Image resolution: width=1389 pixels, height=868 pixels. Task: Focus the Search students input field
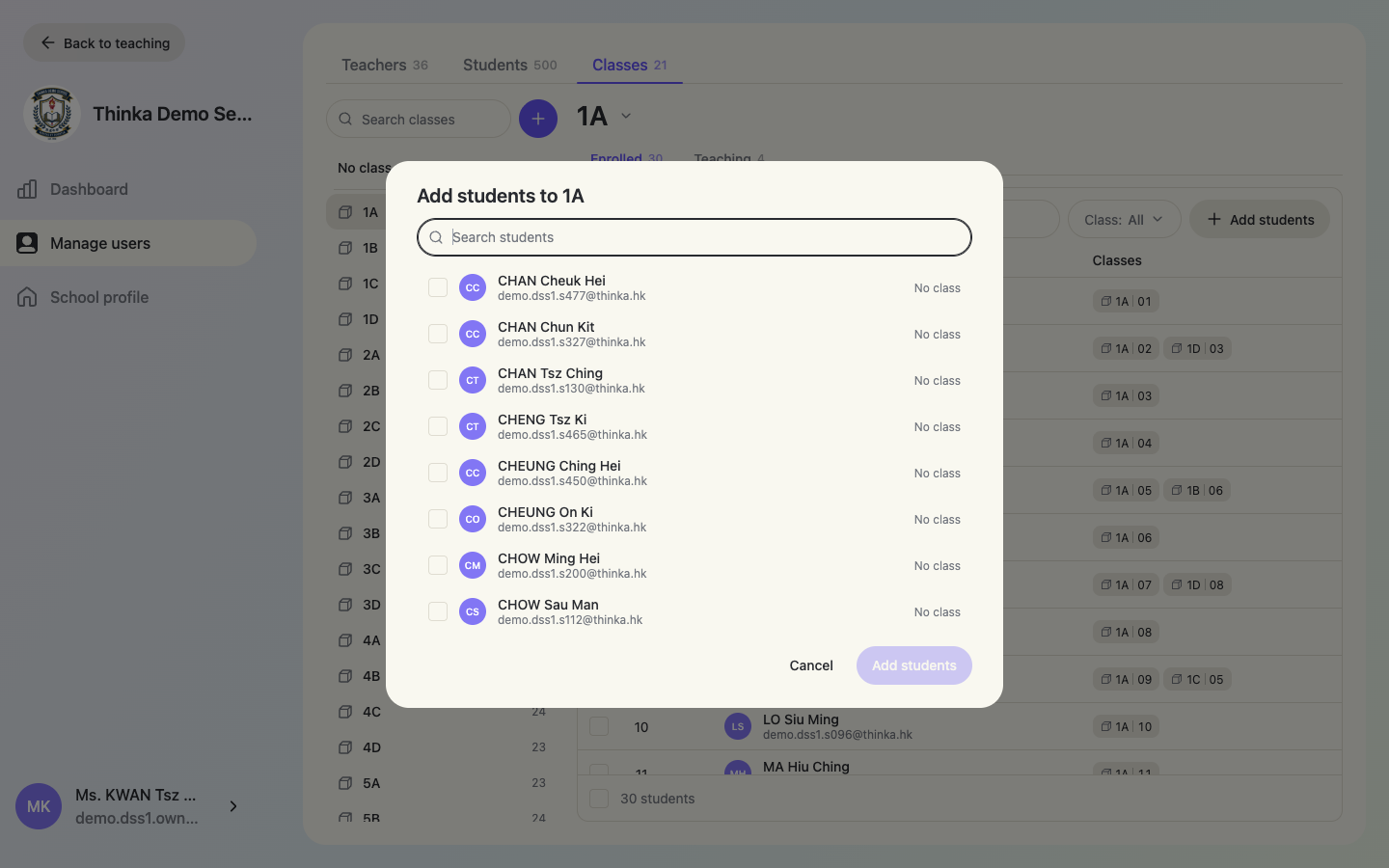tap(694, 237)
